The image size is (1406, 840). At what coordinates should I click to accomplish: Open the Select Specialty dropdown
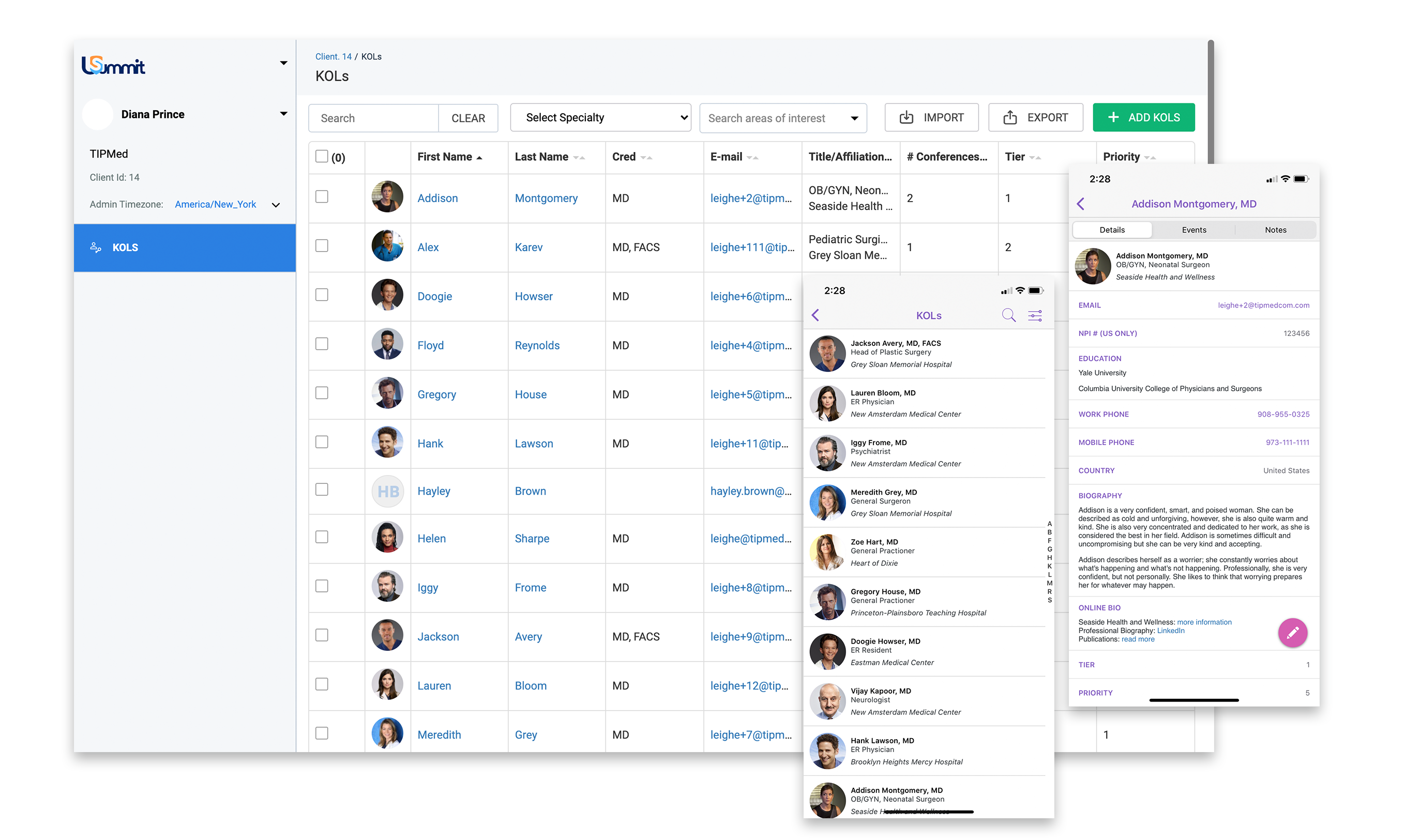pyautogui.click(x=600, y=118)
